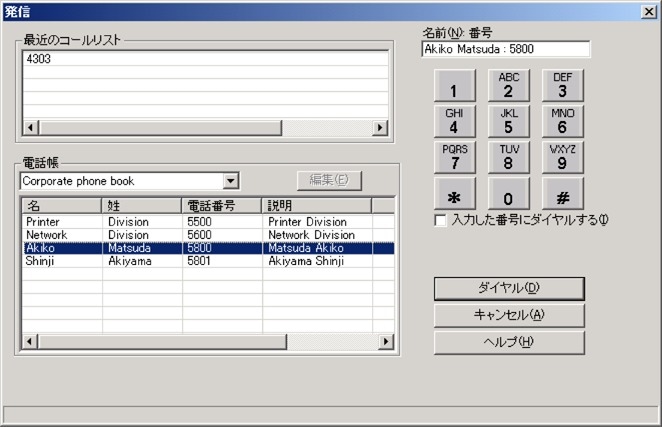Click phone number 5801 cell
The image size is (662, 427).
click(x=199, y=261)
